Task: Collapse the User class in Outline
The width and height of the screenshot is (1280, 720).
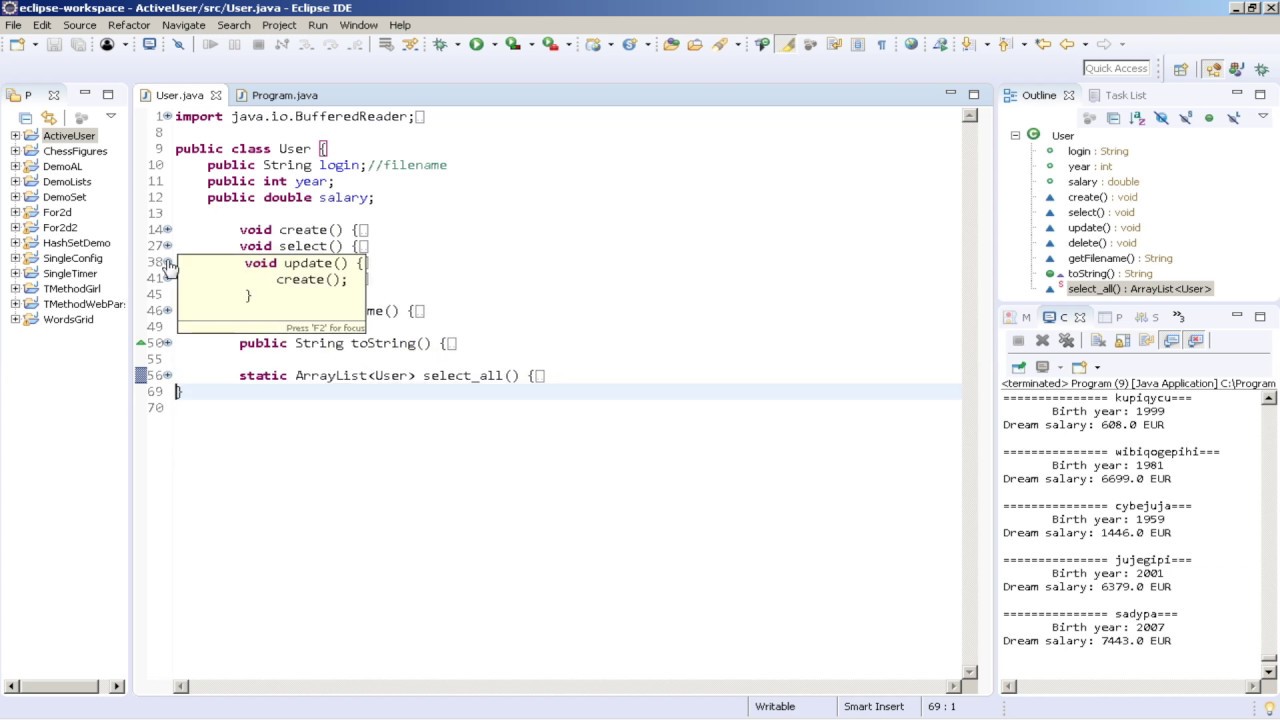Action: tap(1015, 135)
